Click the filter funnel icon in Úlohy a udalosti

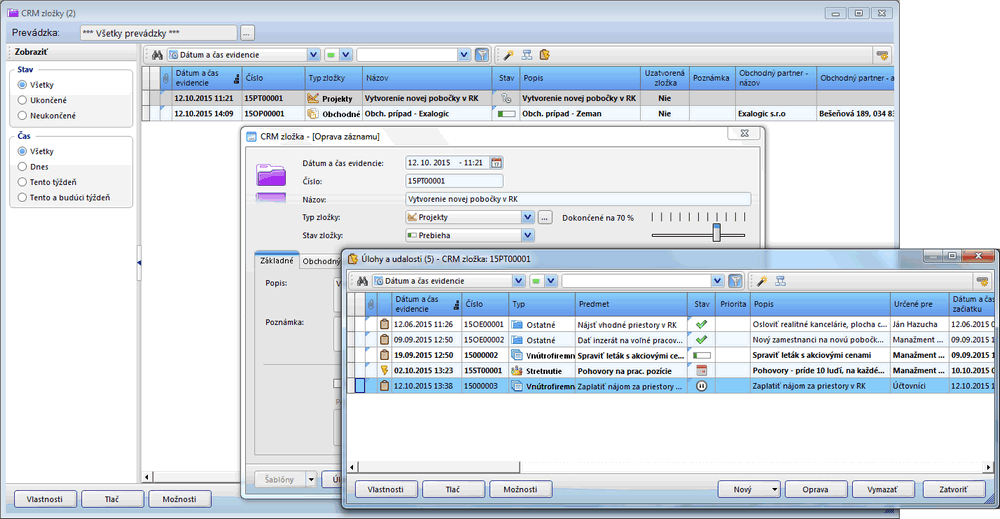click(x=735, y=281)
